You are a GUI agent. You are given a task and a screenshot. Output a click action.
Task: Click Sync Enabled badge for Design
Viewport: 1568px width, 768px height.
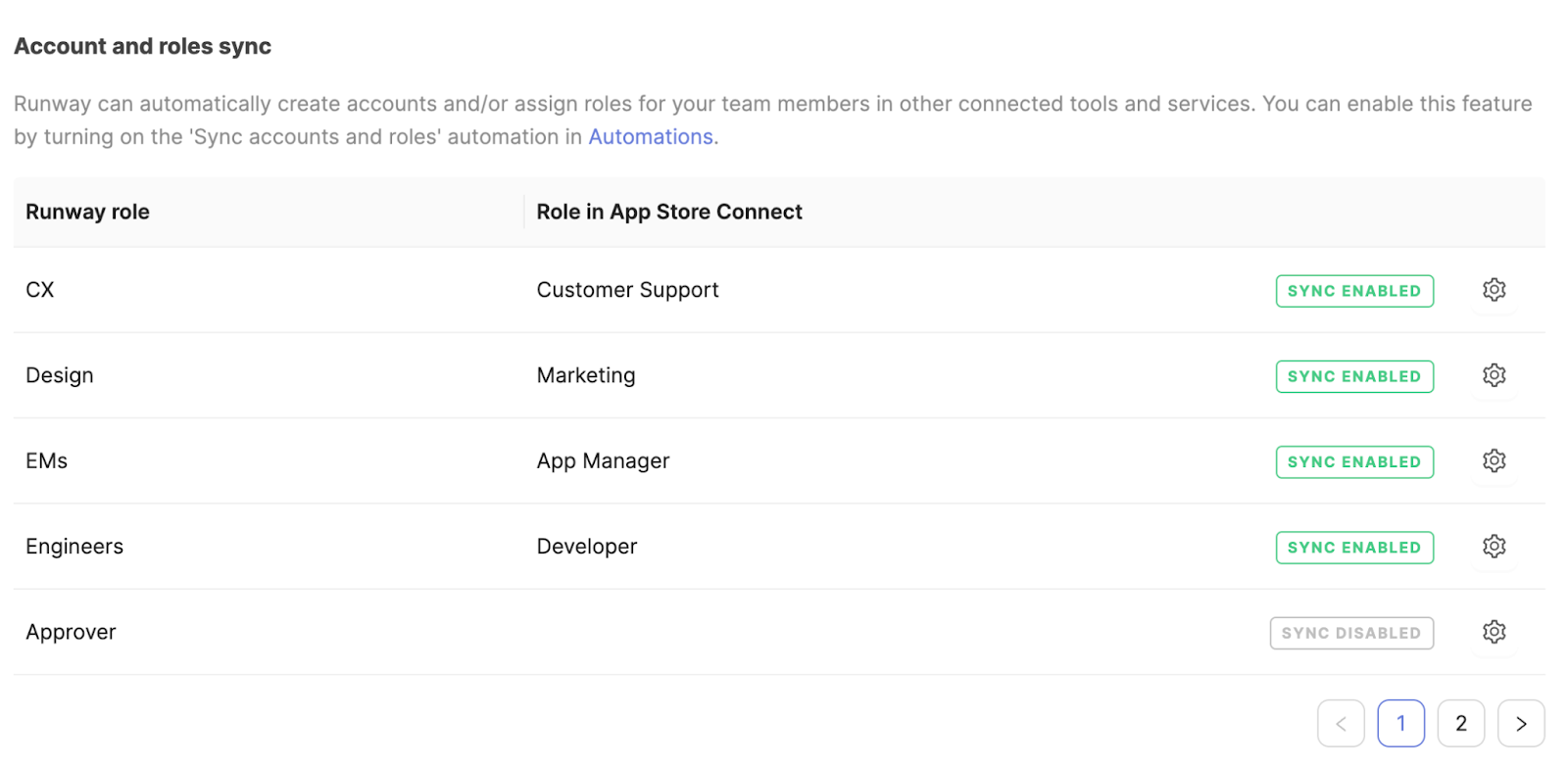[1354, 376]
